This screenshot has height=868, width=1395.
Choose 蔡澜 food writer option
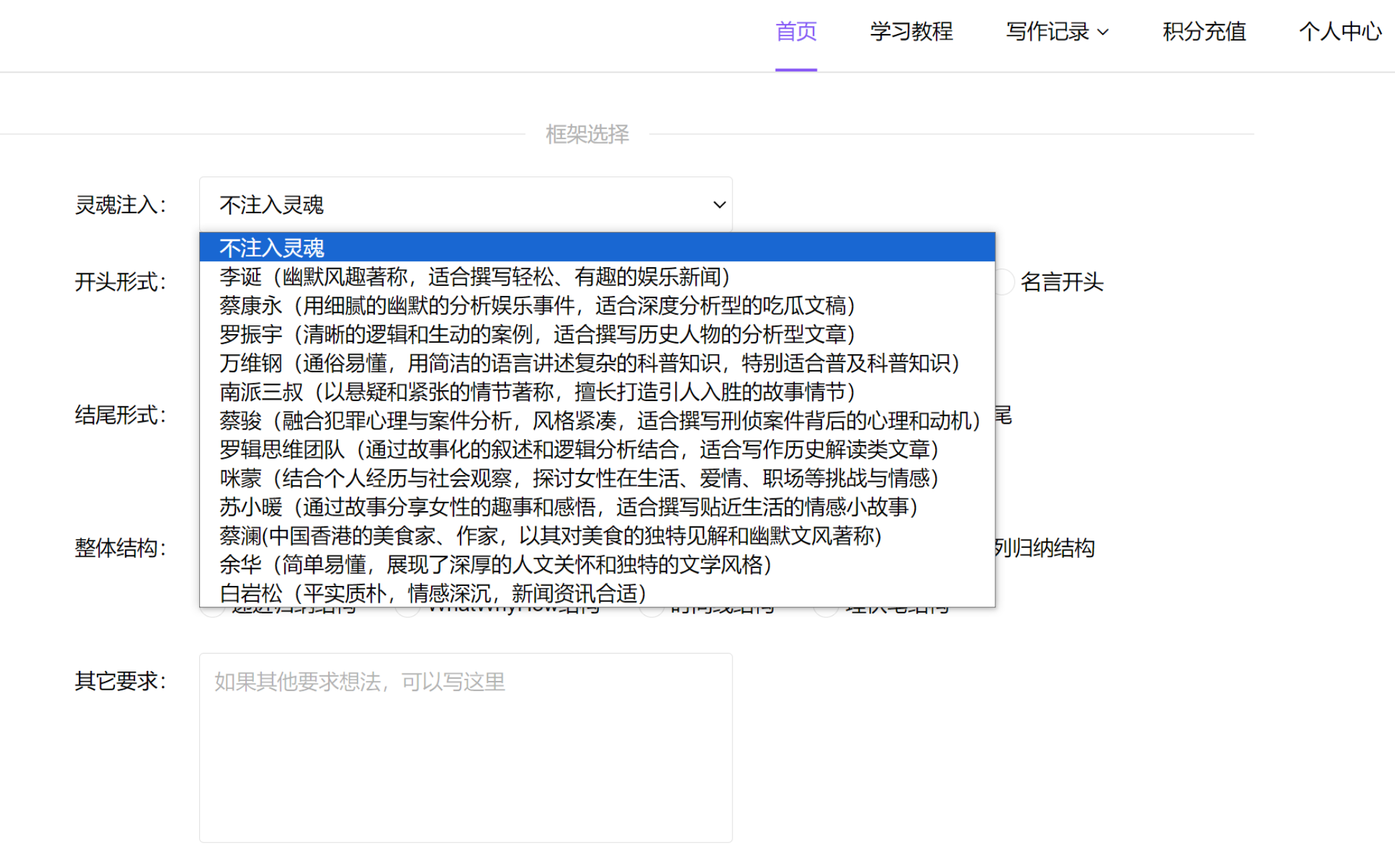[550, 535]
